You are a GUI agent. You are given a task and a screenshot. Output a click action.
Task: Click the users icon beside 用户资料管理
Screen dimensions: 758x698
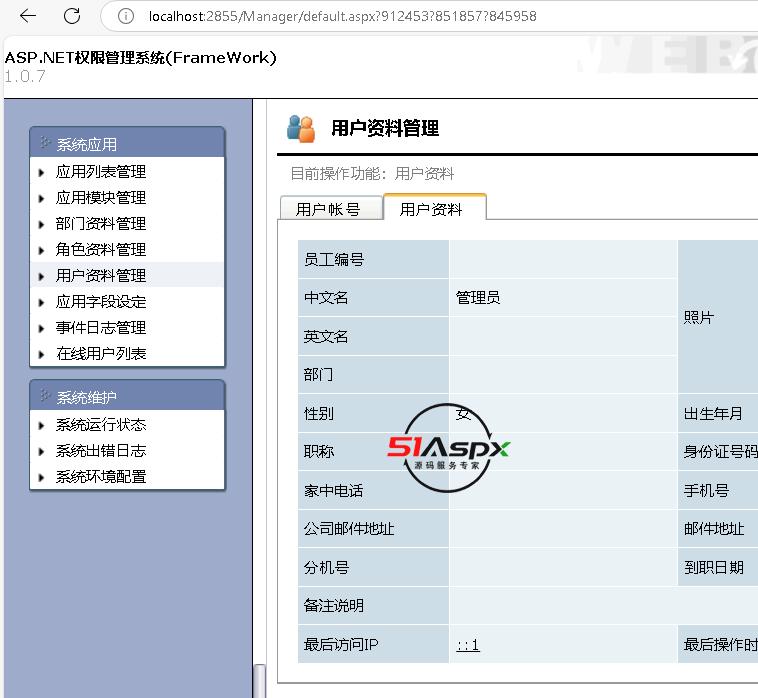301,129
